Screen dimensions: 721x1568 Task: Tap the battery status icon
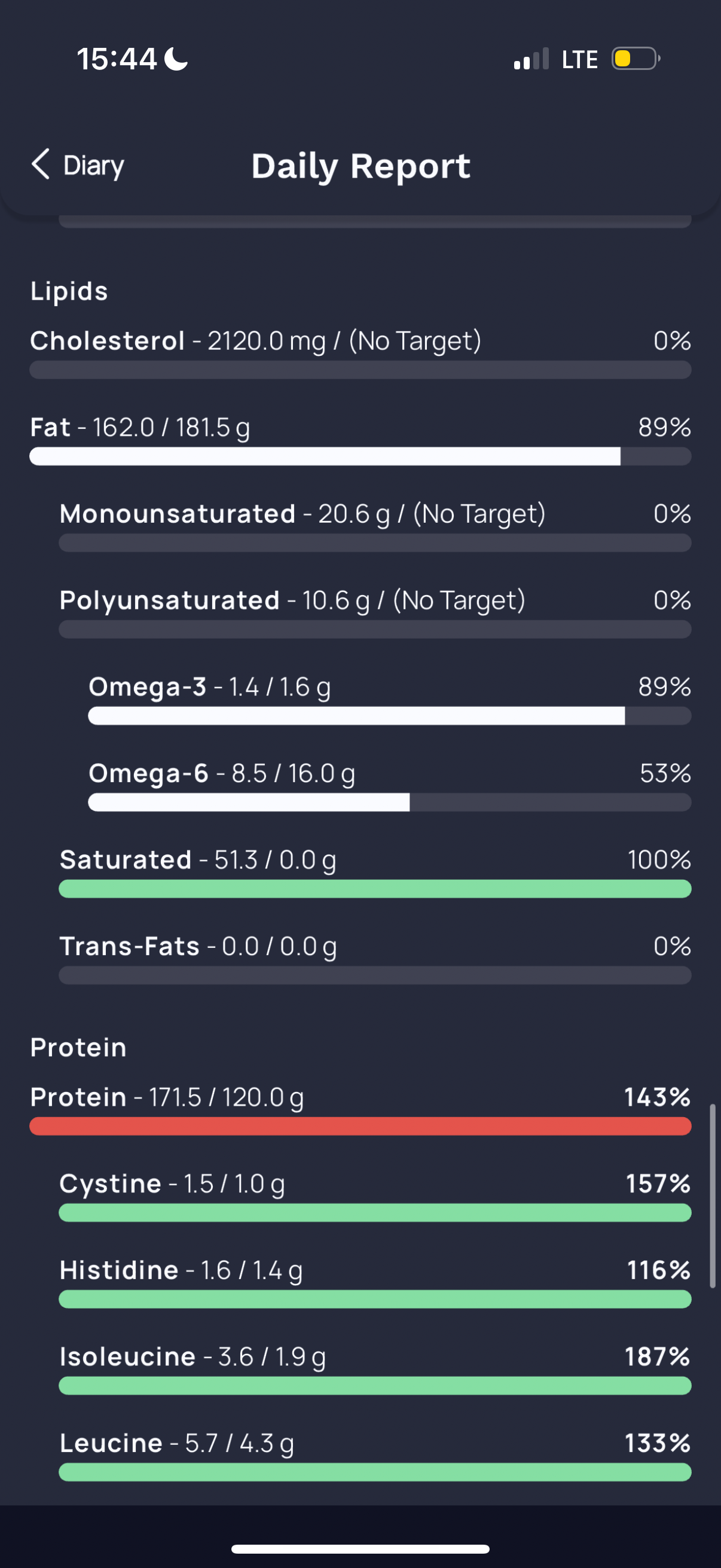click(x=636, y=59)
